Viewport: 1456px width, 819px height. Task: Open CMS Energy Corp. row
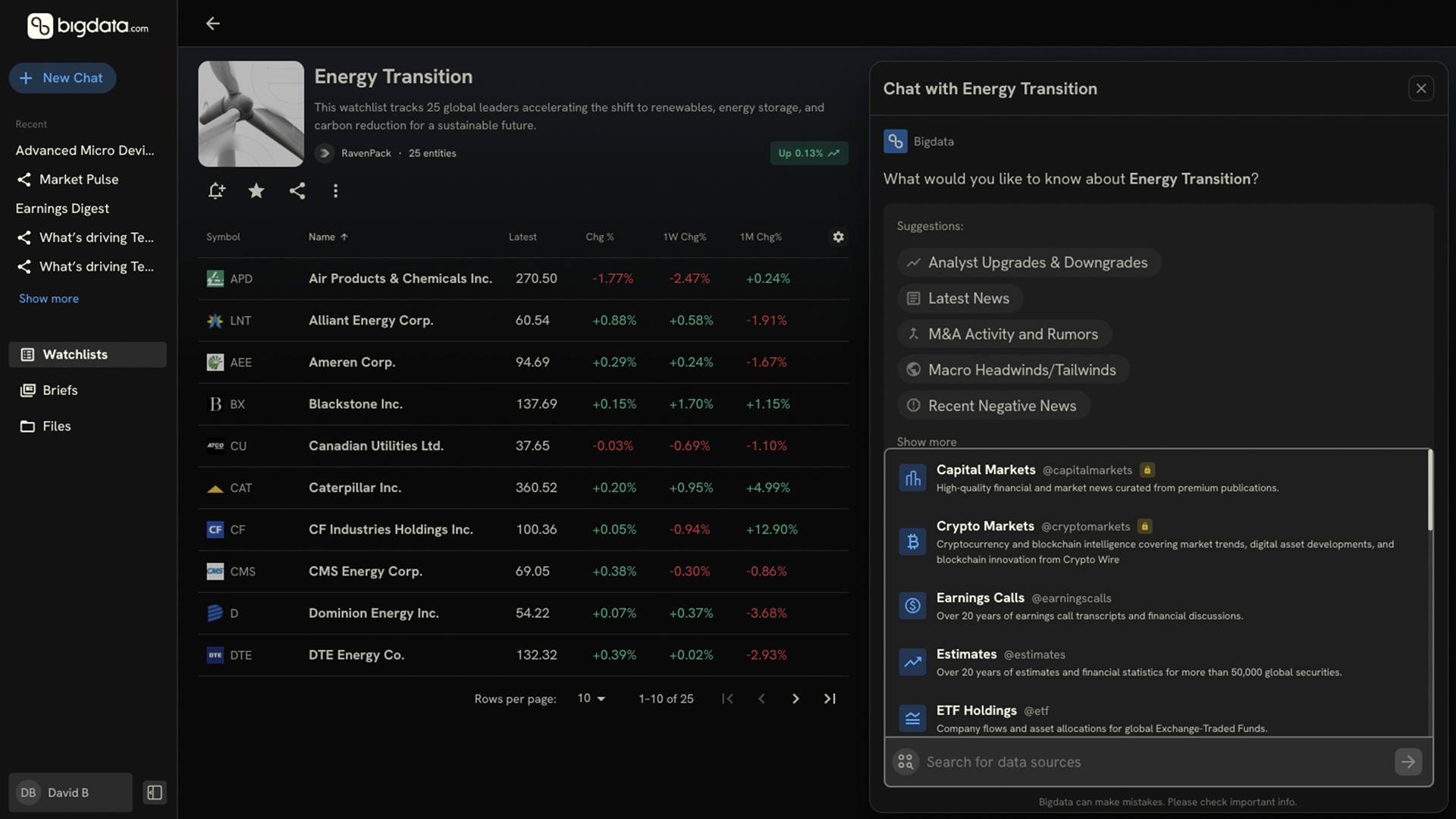coord(523,571)
